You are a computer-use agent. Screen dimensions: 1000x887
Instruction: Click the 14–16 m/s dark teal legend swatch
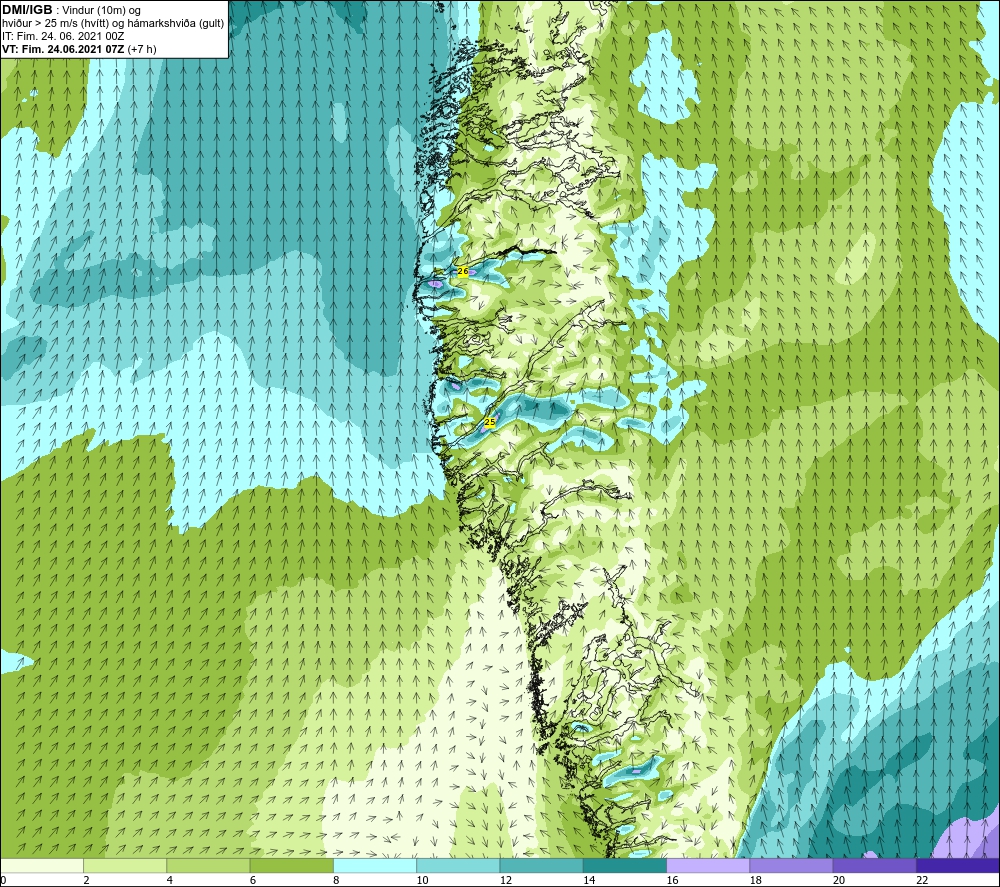point(625,865)
